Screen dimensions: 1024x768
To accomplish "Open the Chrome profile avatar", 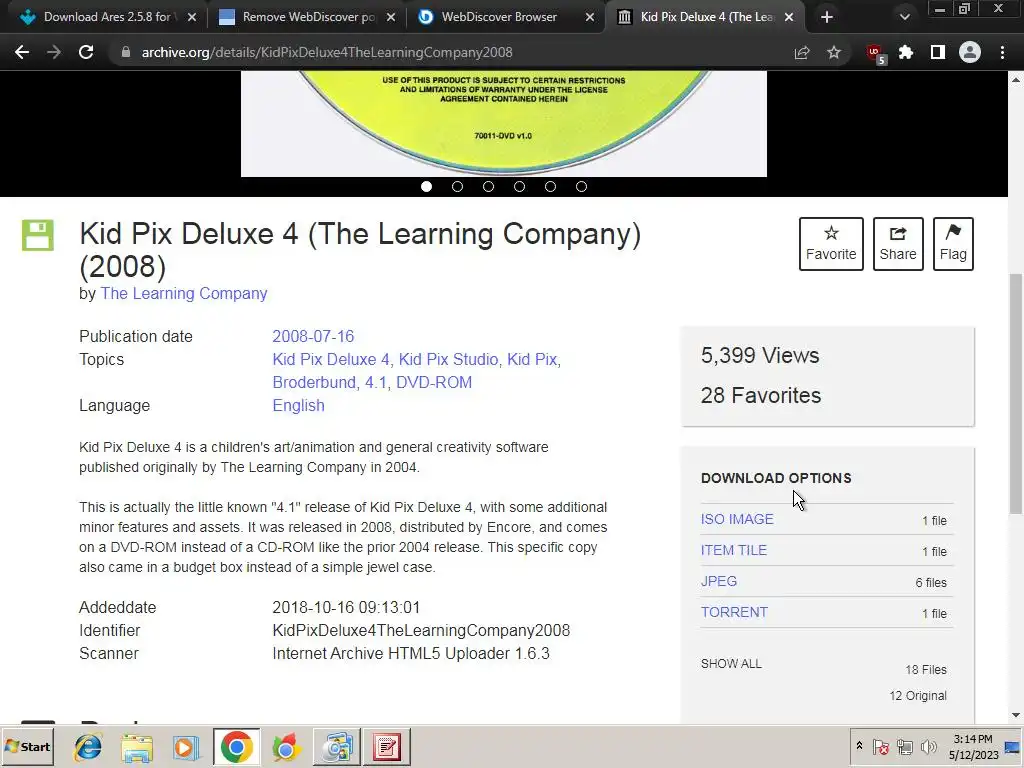I will (x=970, y=52).
